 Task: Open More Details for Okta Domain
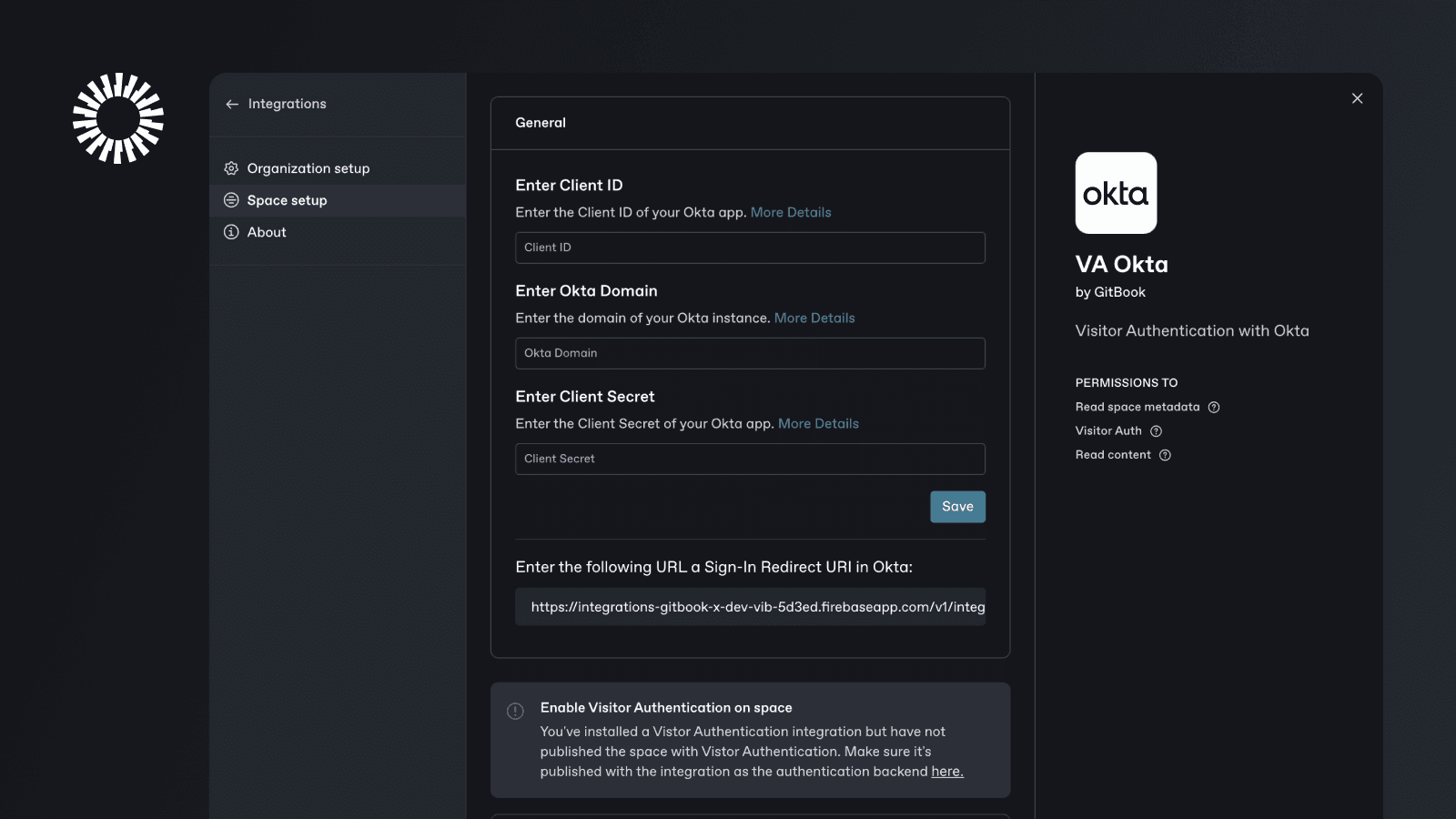tap(814, 318)
